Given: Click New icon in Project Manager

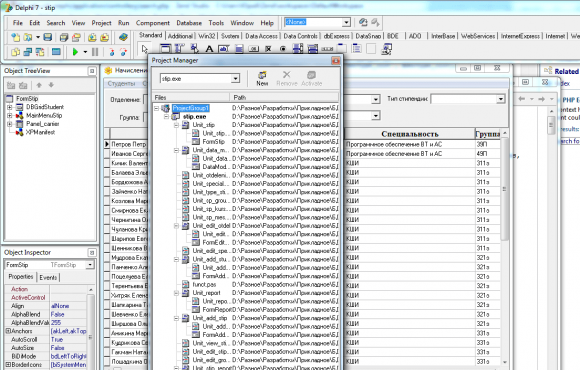Looking at the screenshot, I should tap(262, 79).
